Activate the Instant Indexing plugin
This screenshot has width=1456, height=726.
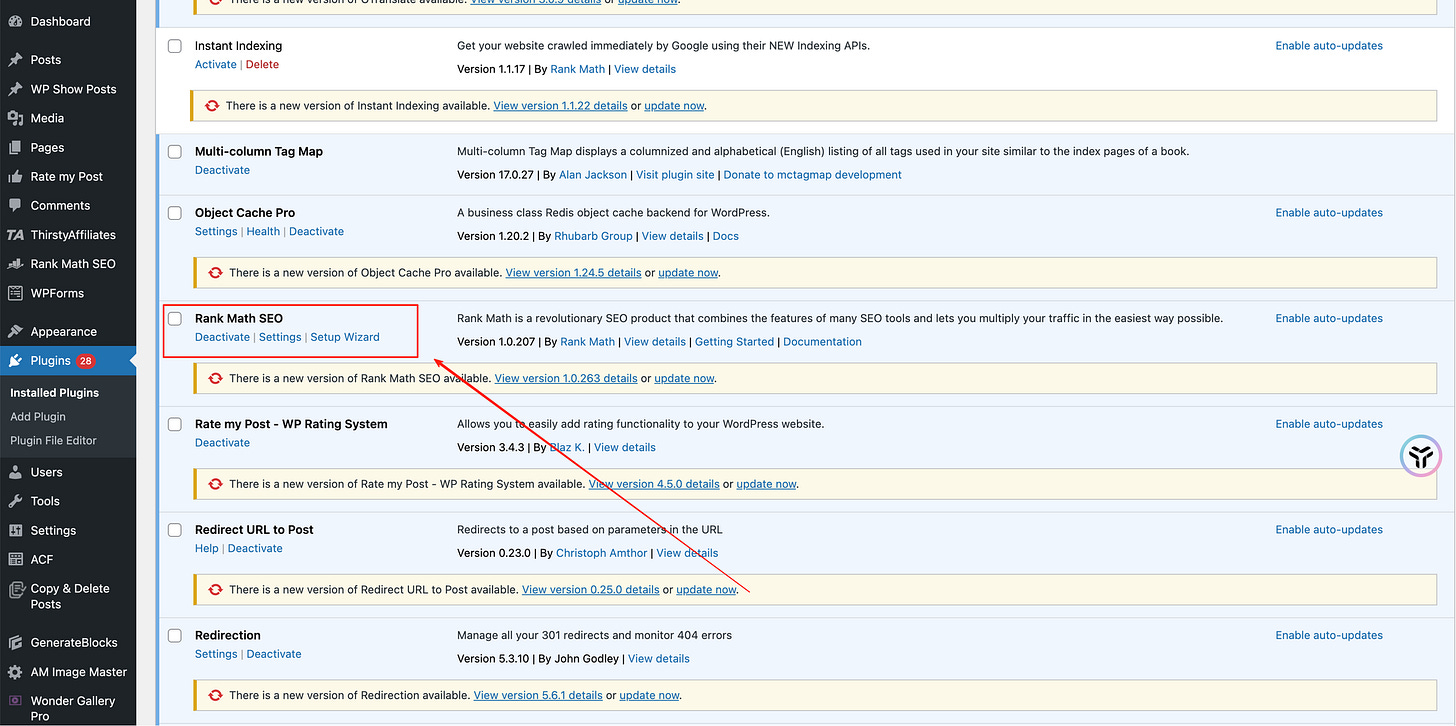point(216,64)
